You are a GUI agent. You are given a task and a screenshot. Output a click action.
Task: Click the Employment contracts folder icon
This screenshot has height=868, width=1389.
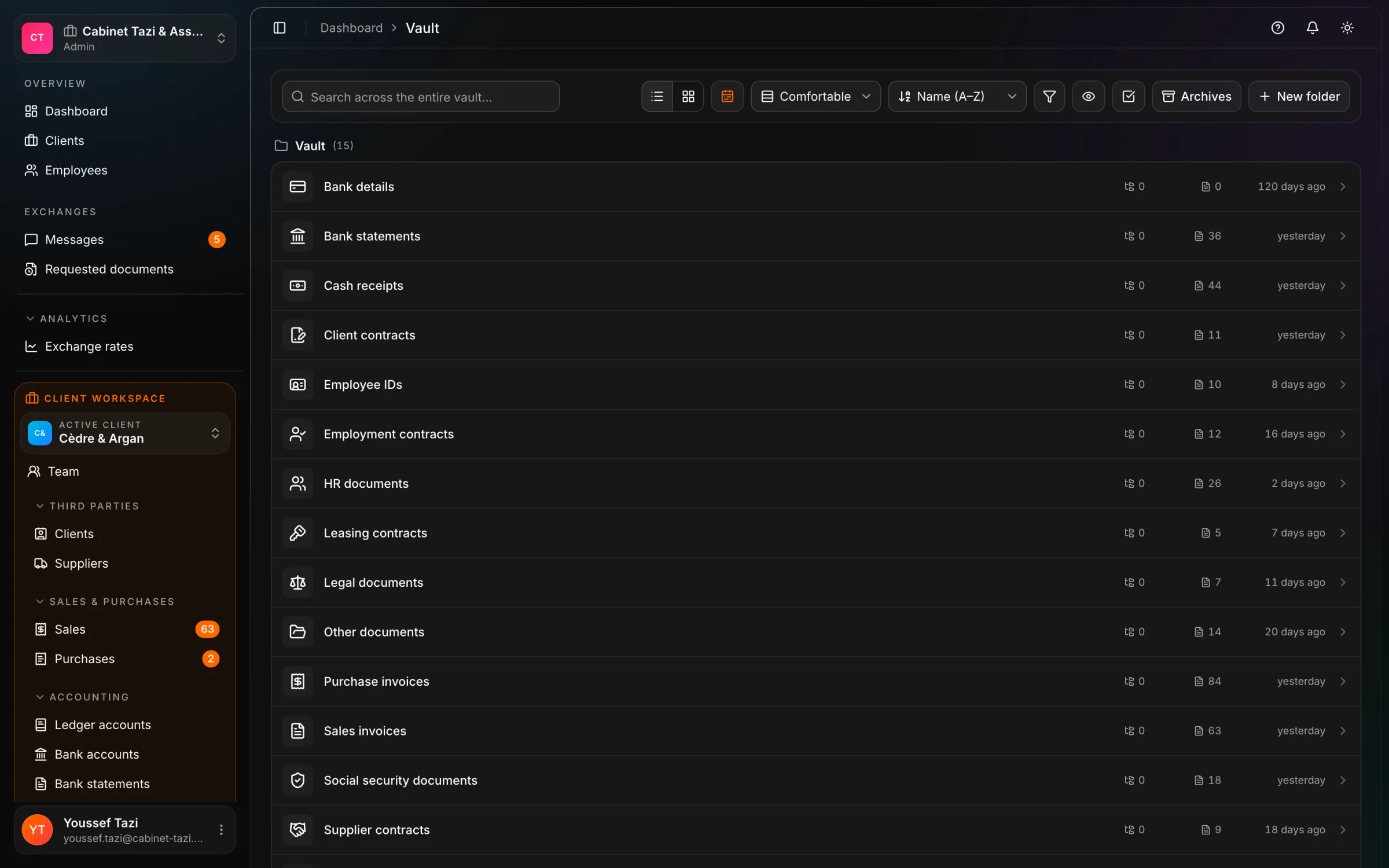297,434
